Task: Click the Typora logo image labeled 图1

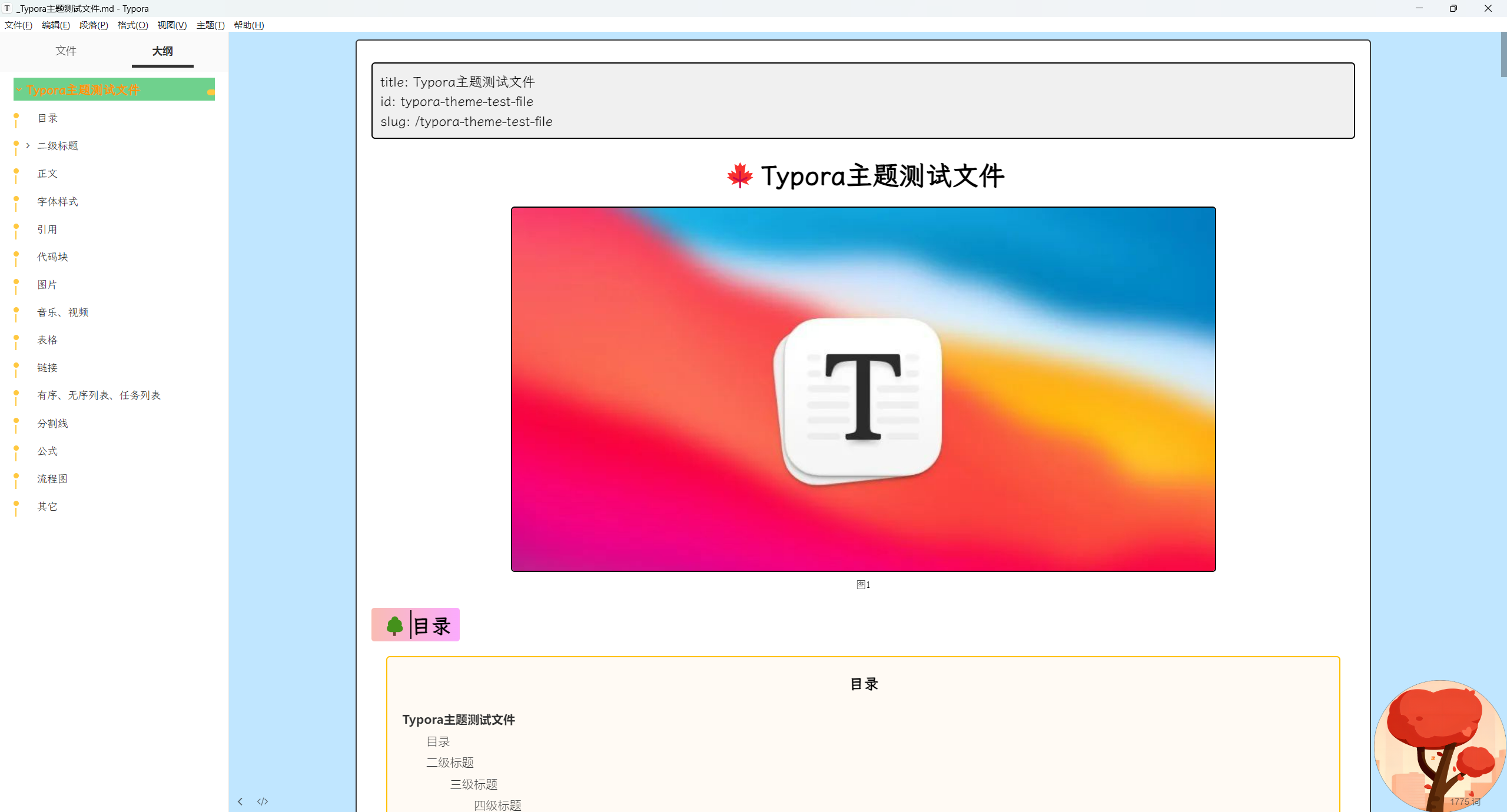Action: pyautogui.click(x=862, y=388)
